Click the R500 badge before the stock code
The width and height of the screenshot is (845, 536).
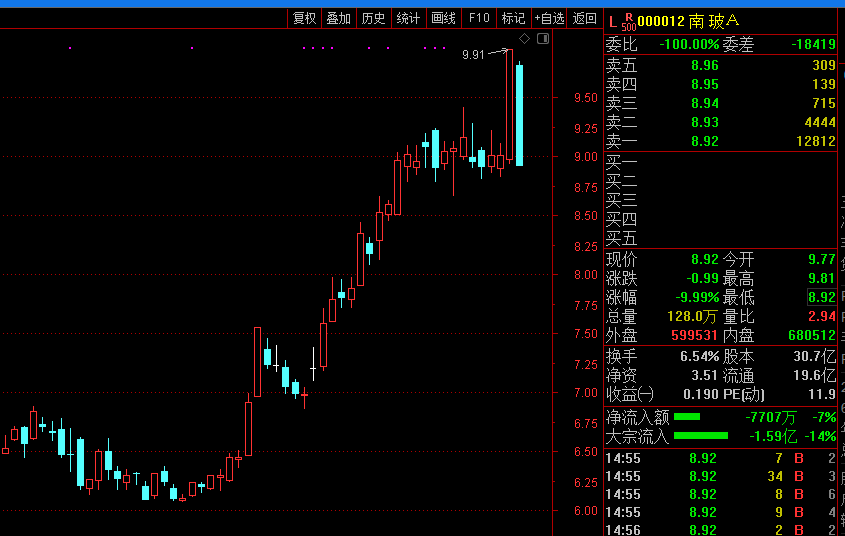click(628, 21)
